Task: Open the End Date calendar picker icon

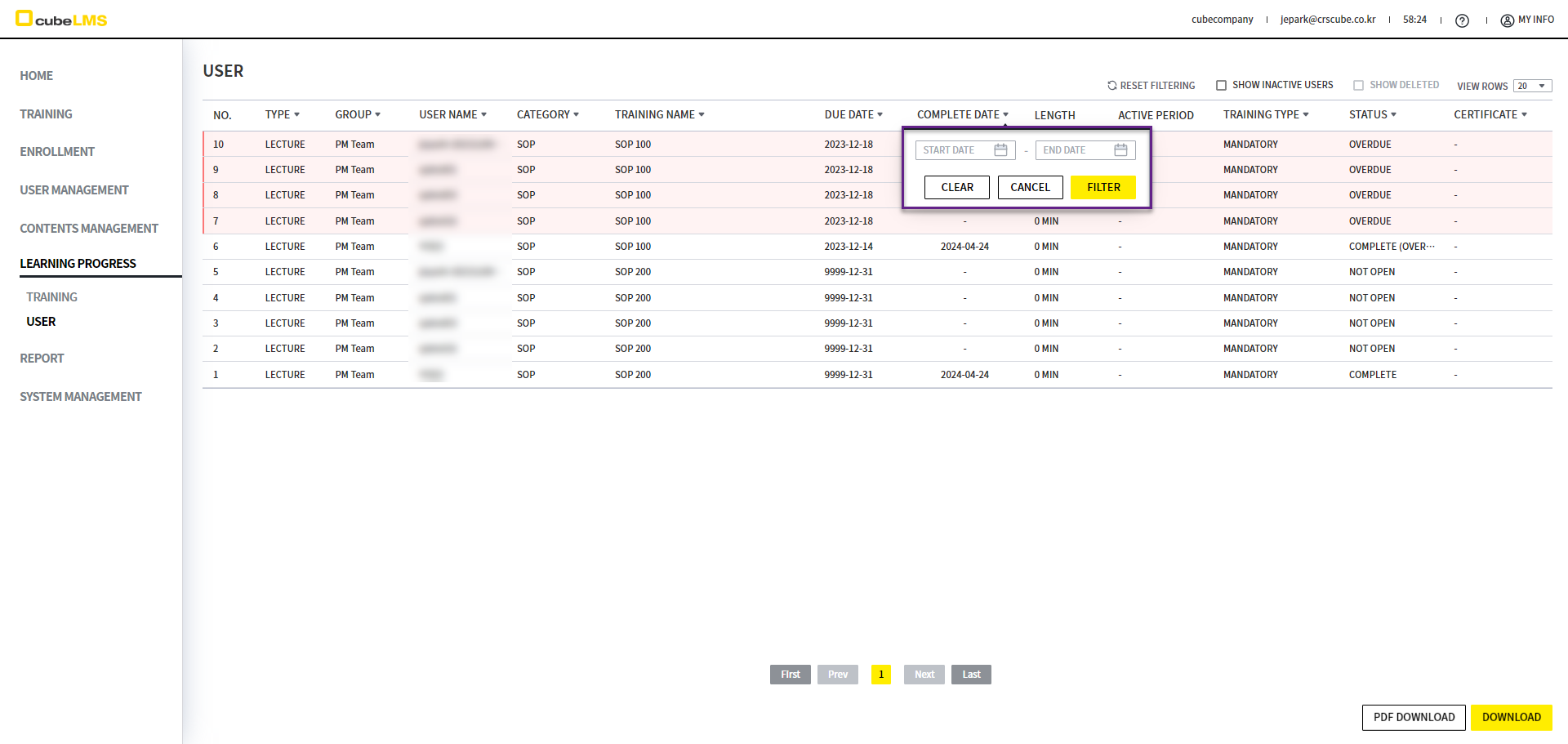Action: pyautogui.click(x=1120, y=150)
